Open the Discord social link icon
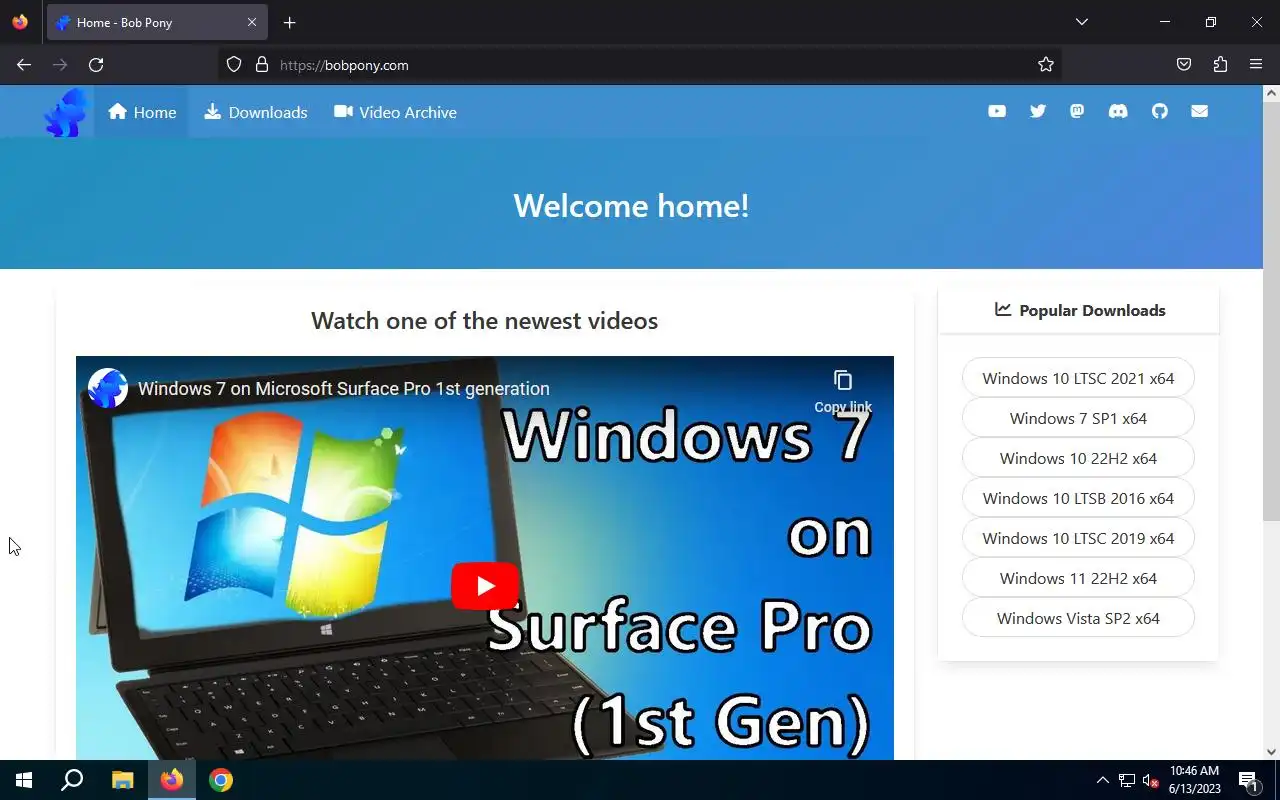The height and width of the screenshot is (800, 1280). [x=1118, y=111]
